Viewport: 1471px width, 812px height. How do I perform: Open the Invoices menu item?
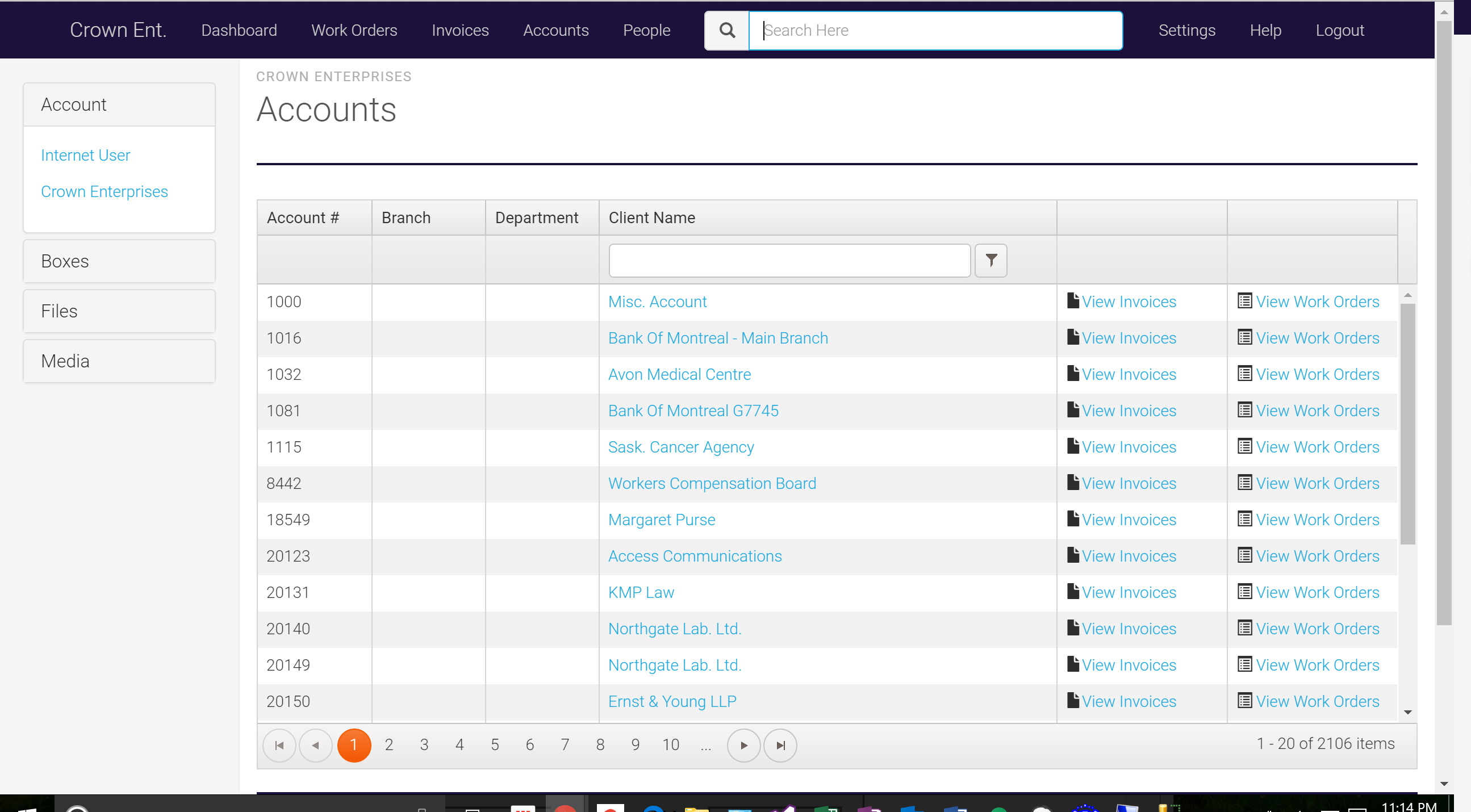pos(459,30)
